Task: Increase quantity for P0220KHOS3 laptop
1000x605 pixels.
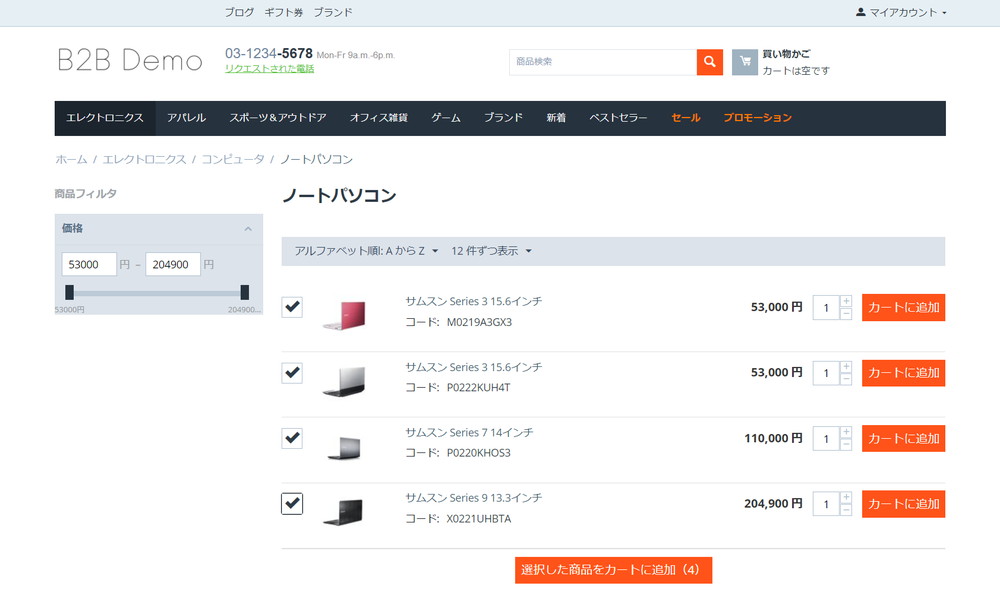Action: tap(846, 432)
